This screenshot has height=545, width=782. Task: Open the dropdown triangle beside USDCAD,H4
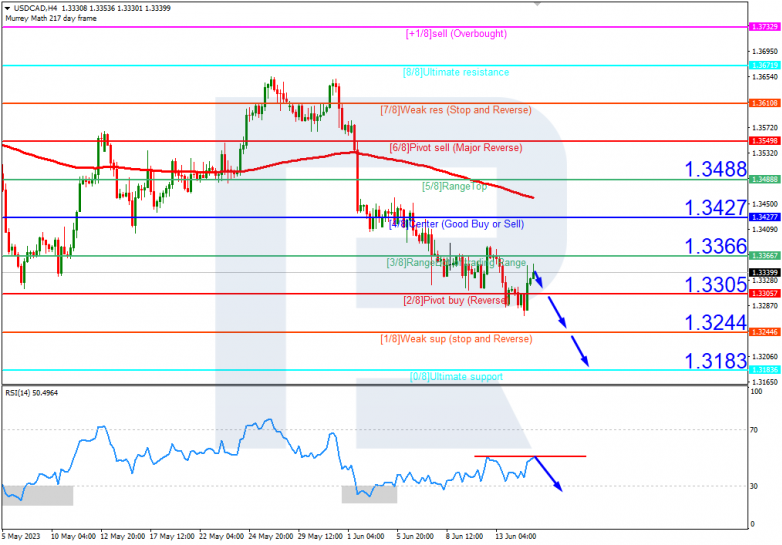[7, 8]
